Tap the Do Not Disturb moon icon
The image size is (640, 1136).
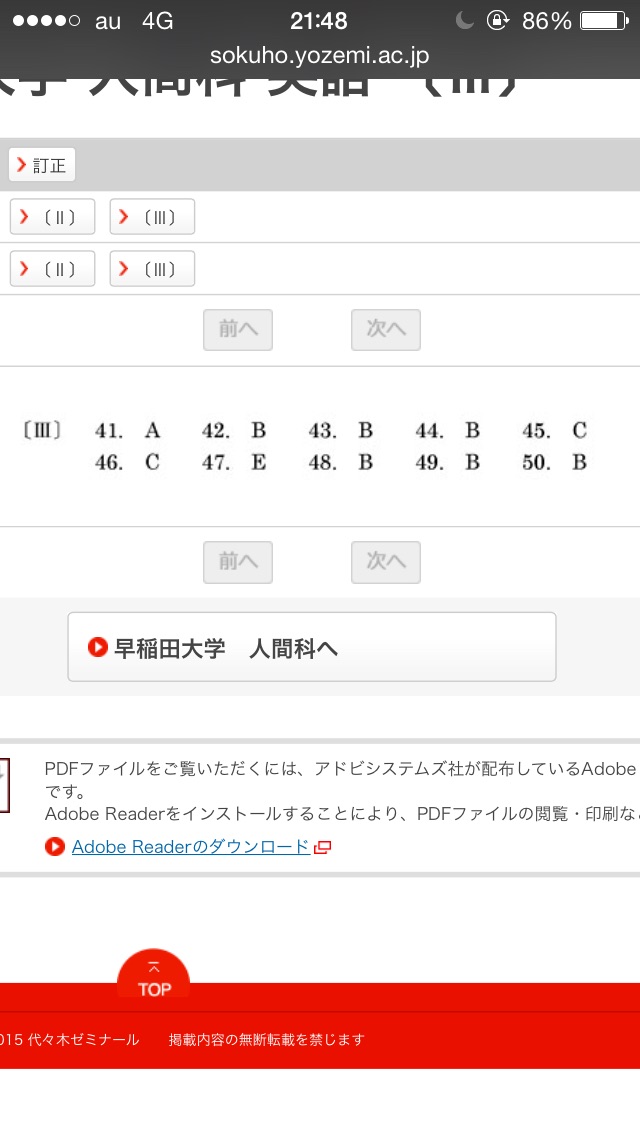(x=464, y=21)
